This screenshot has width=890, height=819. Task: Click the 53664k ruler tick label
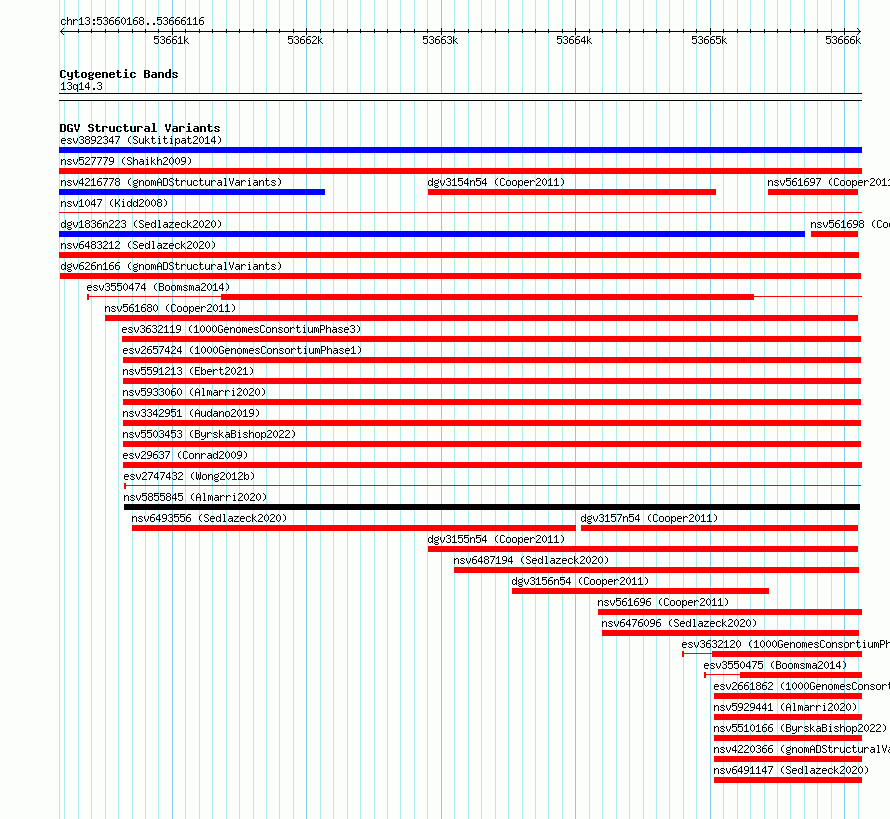tap(574, 40)
